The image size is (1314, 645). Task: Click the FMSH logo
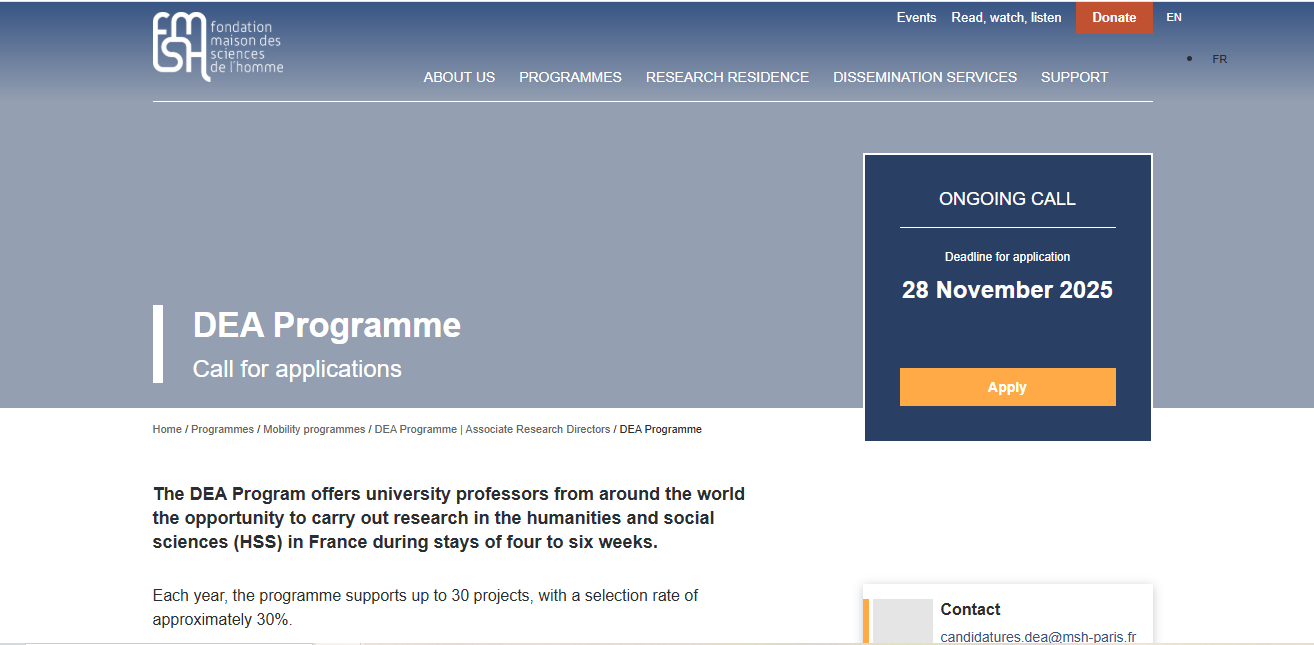(x=217, y=47)
